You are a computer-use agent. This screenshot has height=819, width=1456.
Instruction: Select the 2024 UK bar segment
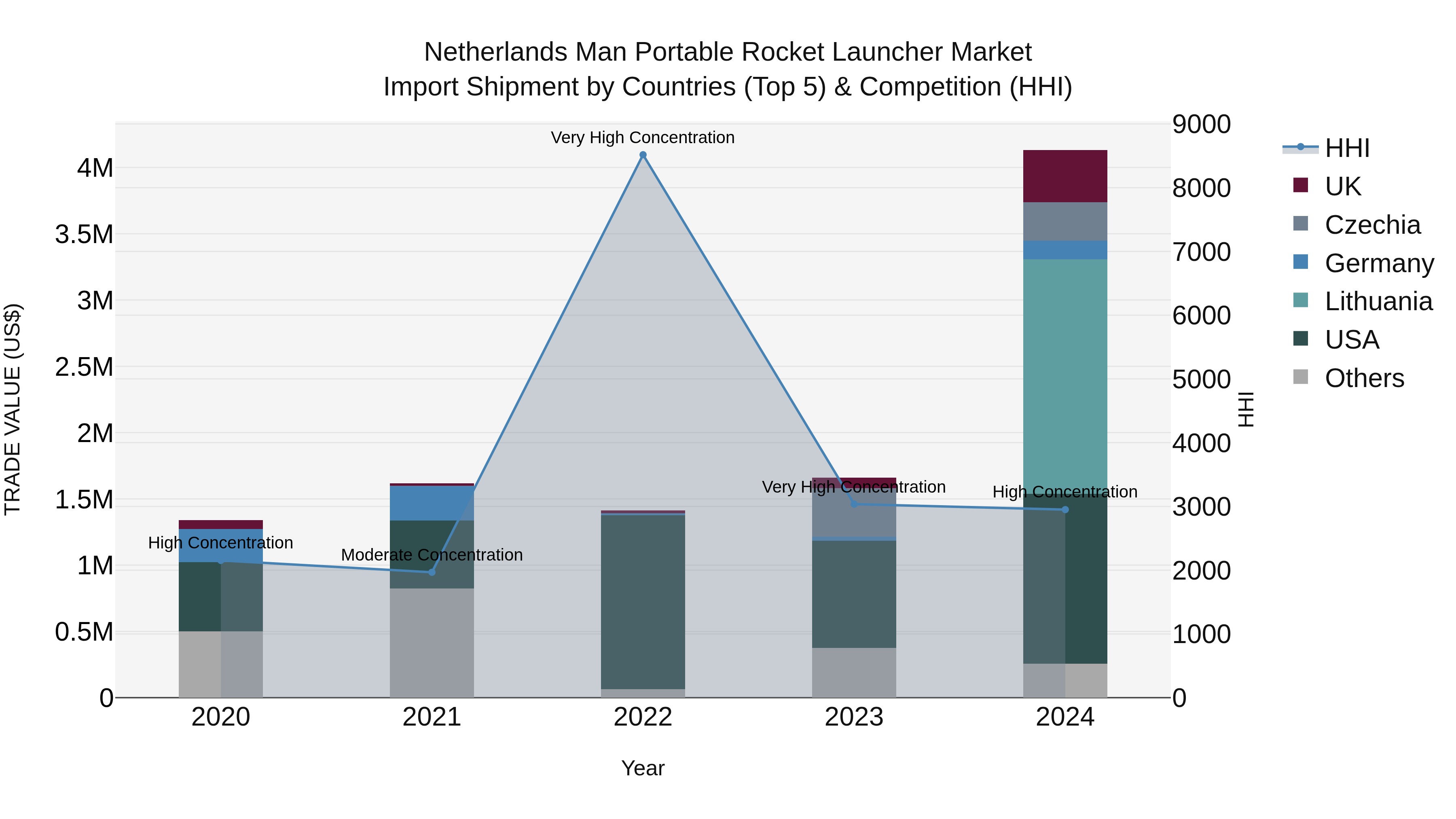click(1065, 176)
